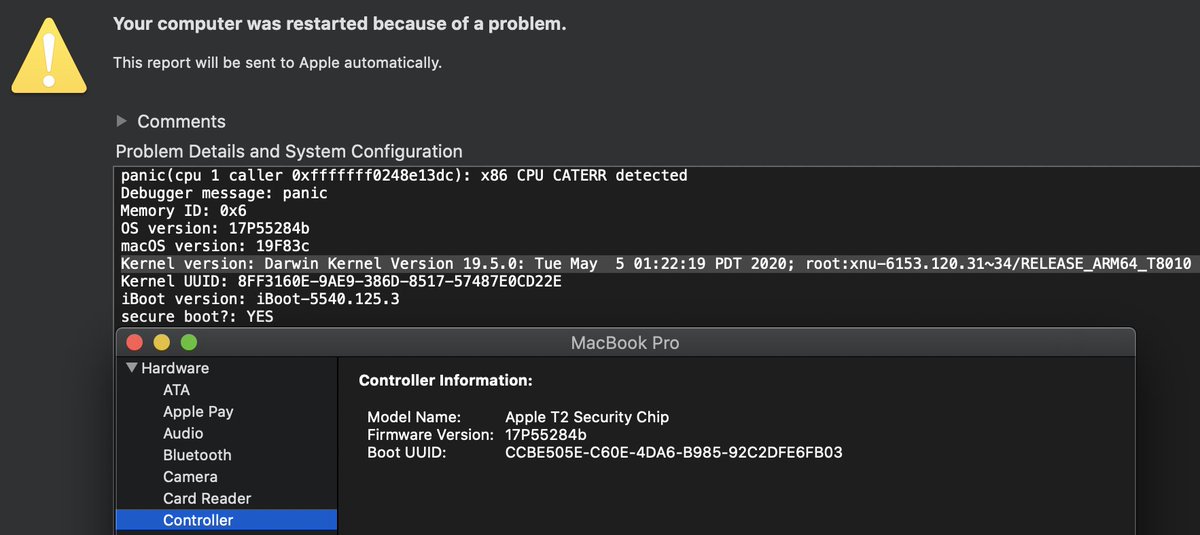The height and width of the screenshot is (535, 1200).
Task: Open the Camera hardware entry
Action: [x=190, y=477]
